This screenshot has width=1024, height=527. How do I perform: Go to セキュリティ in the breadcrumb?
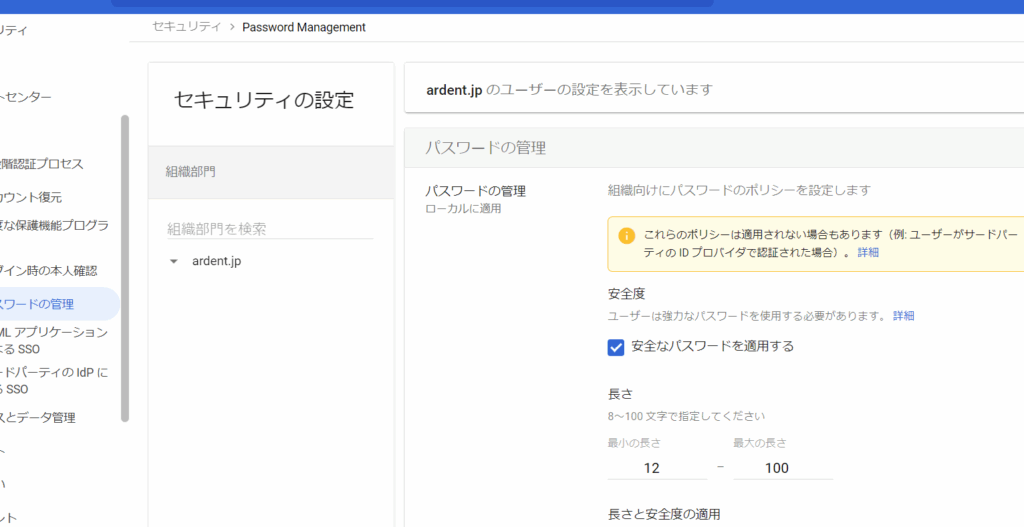187,27
